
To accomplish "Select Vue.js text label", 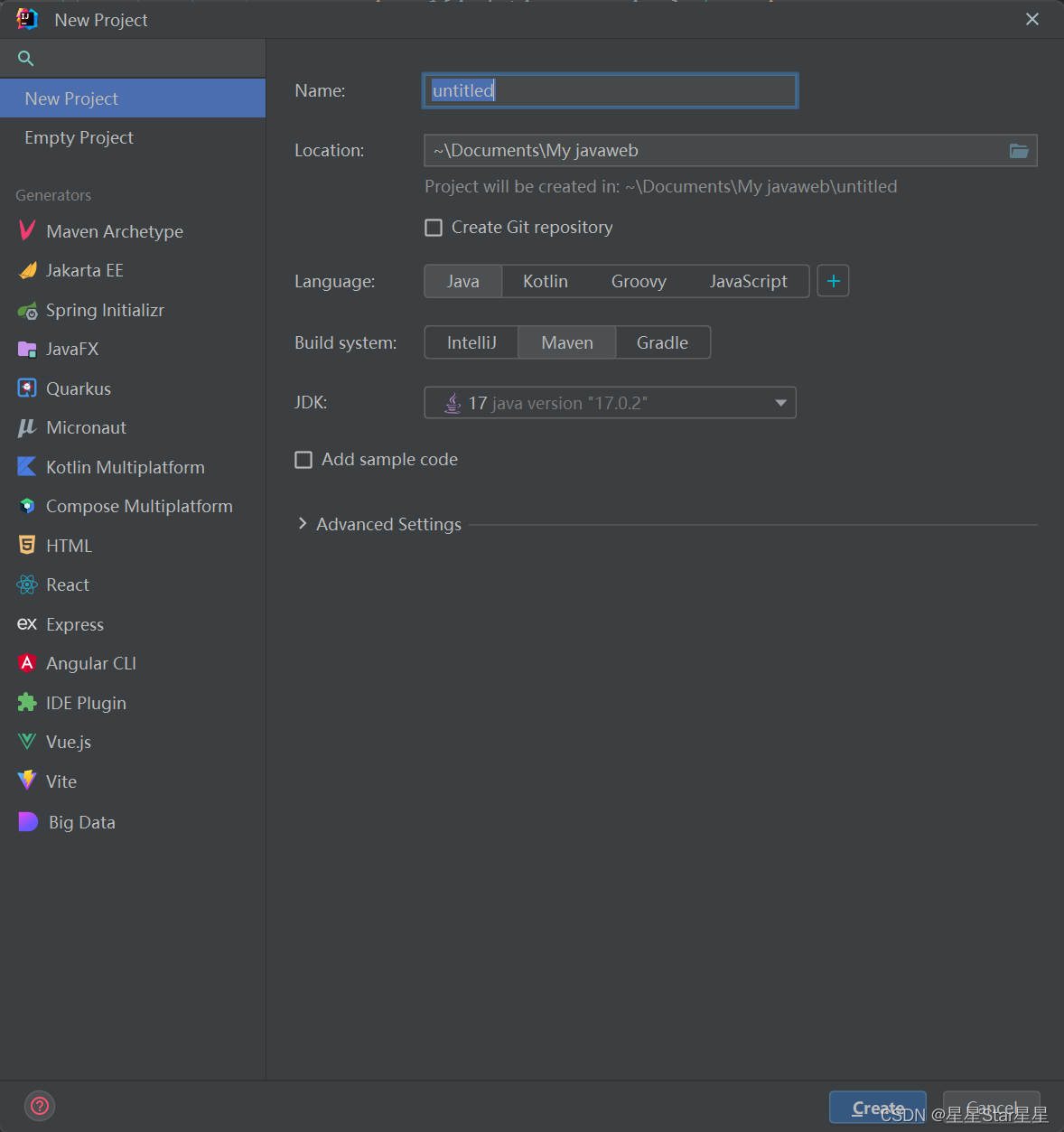I will click(69, 742).
